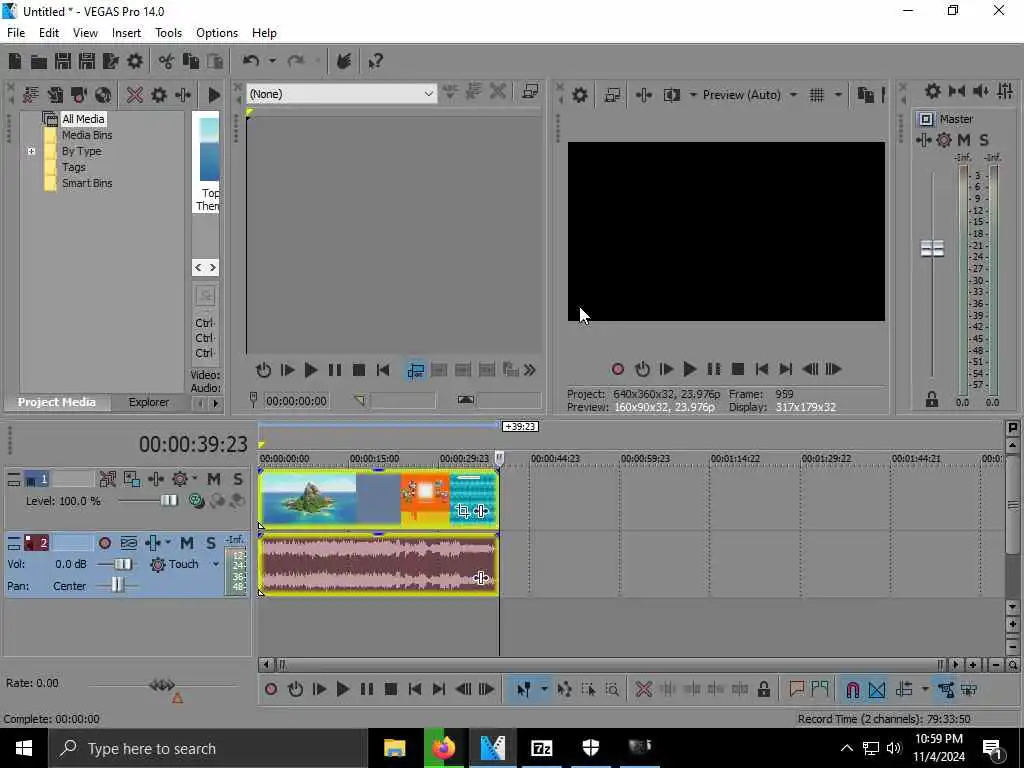Adjust video track Level slider
1024x768 pixels.
pyautogui.click(x=168, y=500)
